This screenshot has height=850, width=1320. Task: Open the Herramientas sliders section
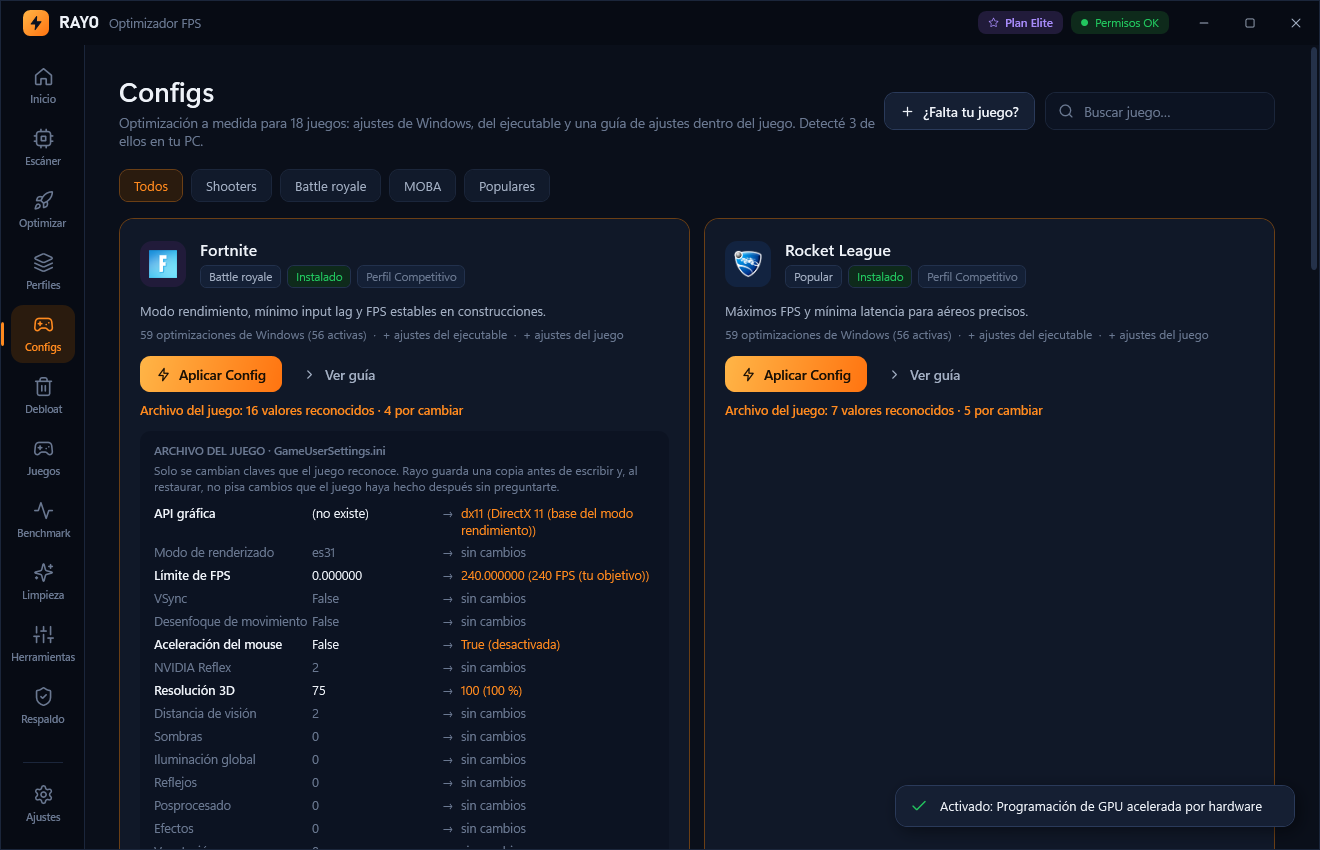click(x=43, y=644)
